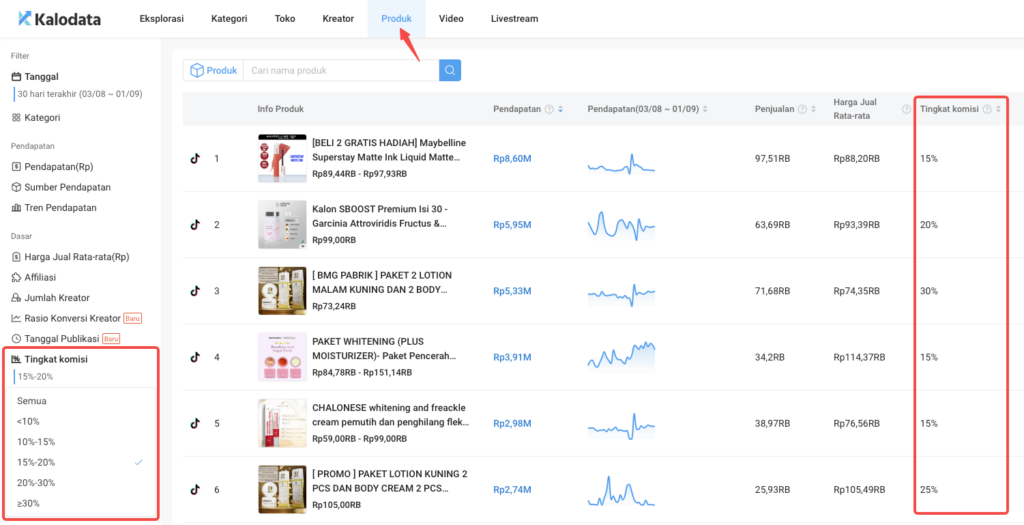Click the Cari nama produk search field
Screen dimensions: 1024x525
point(341,71)
